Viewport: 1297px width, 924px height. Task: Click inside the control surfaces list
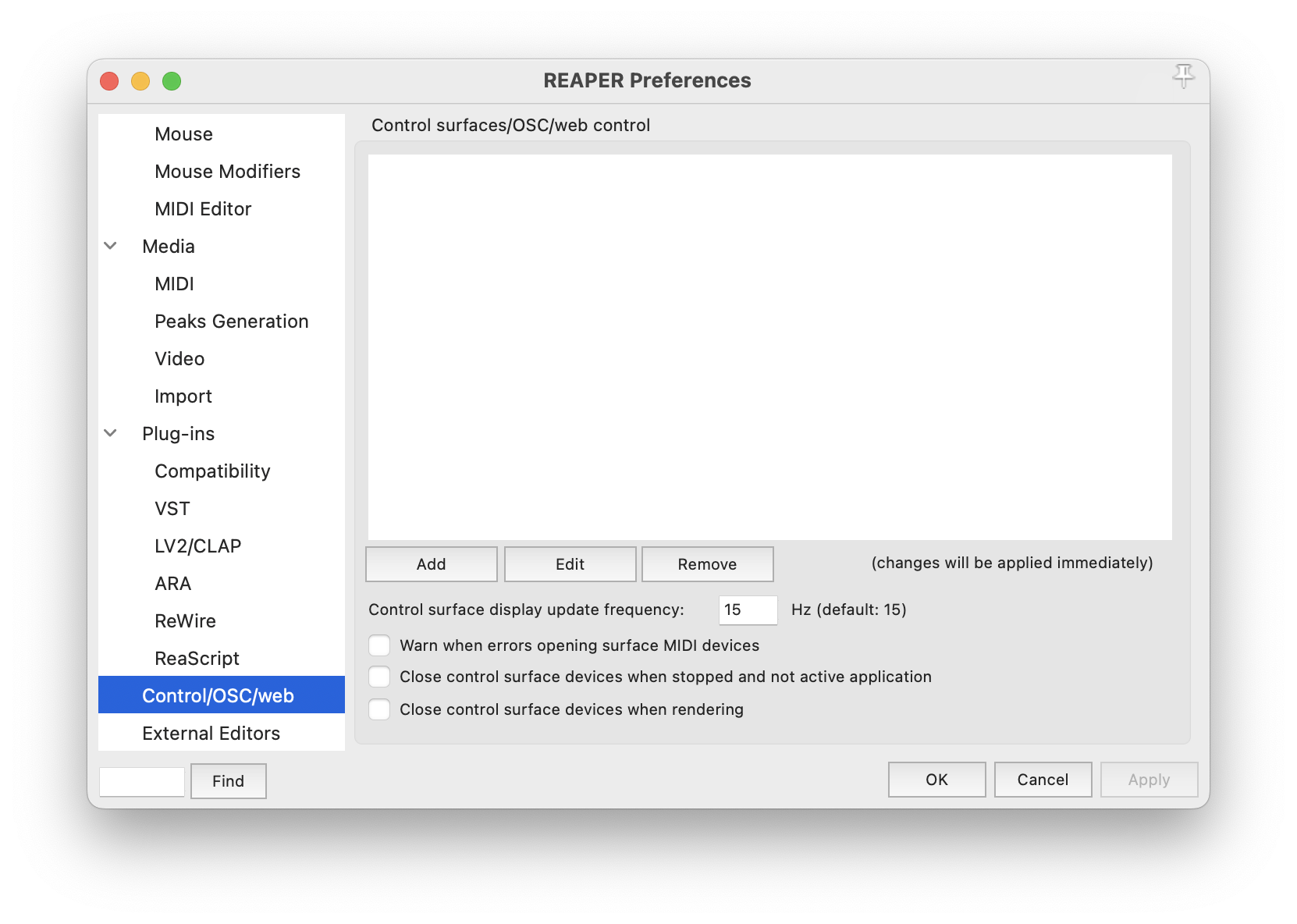770,347
